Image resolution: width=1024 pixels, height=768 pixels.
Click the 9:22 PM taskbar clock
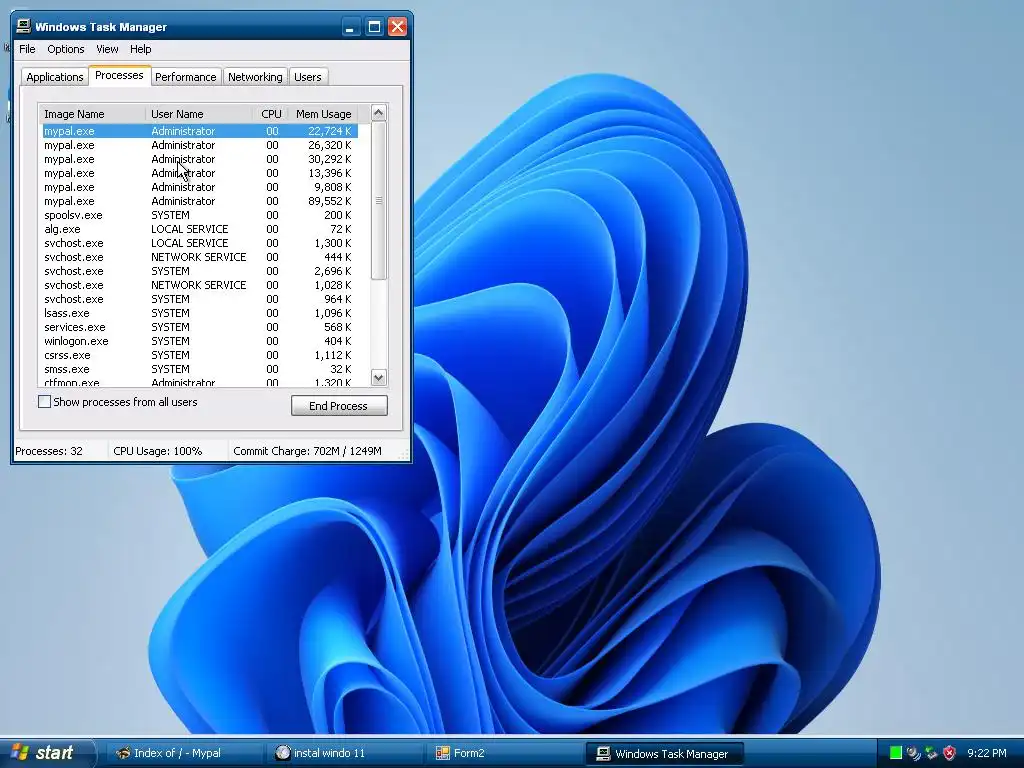(x=987, y=753)
